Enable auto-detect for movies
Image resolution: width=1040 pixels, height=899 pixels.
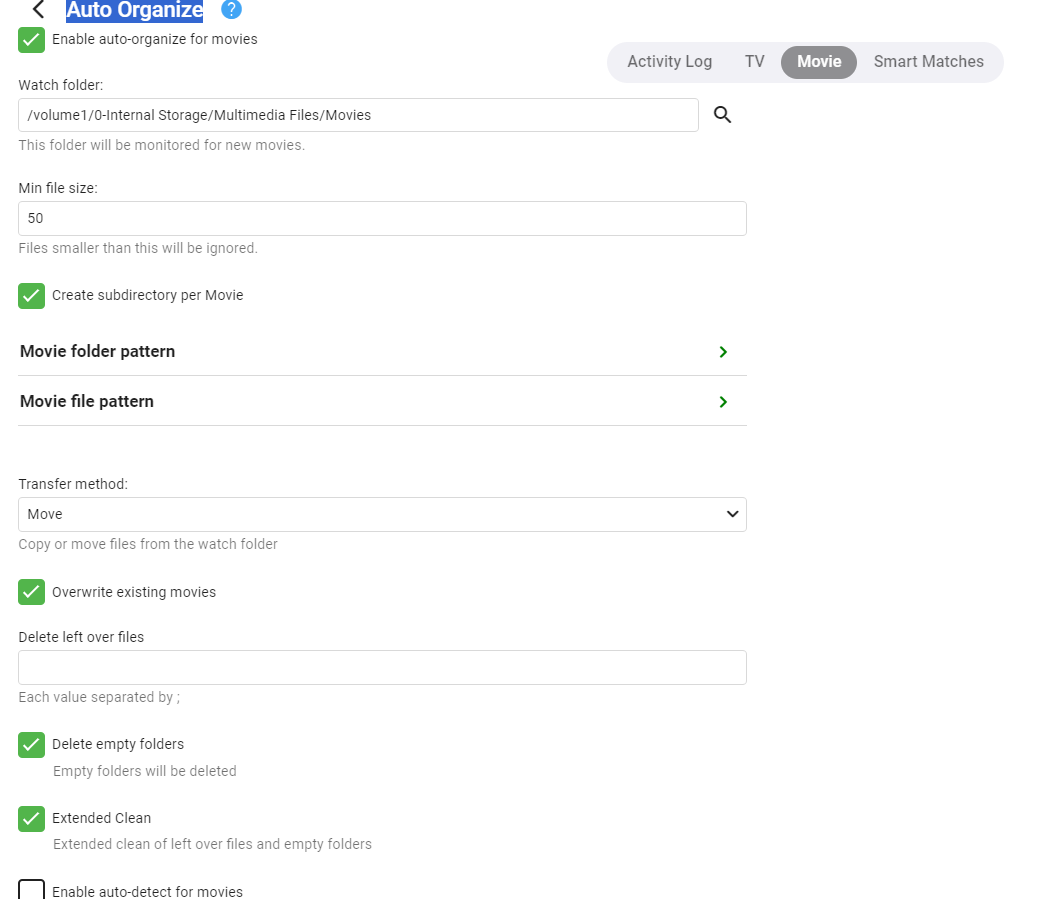tap(31, 889)
